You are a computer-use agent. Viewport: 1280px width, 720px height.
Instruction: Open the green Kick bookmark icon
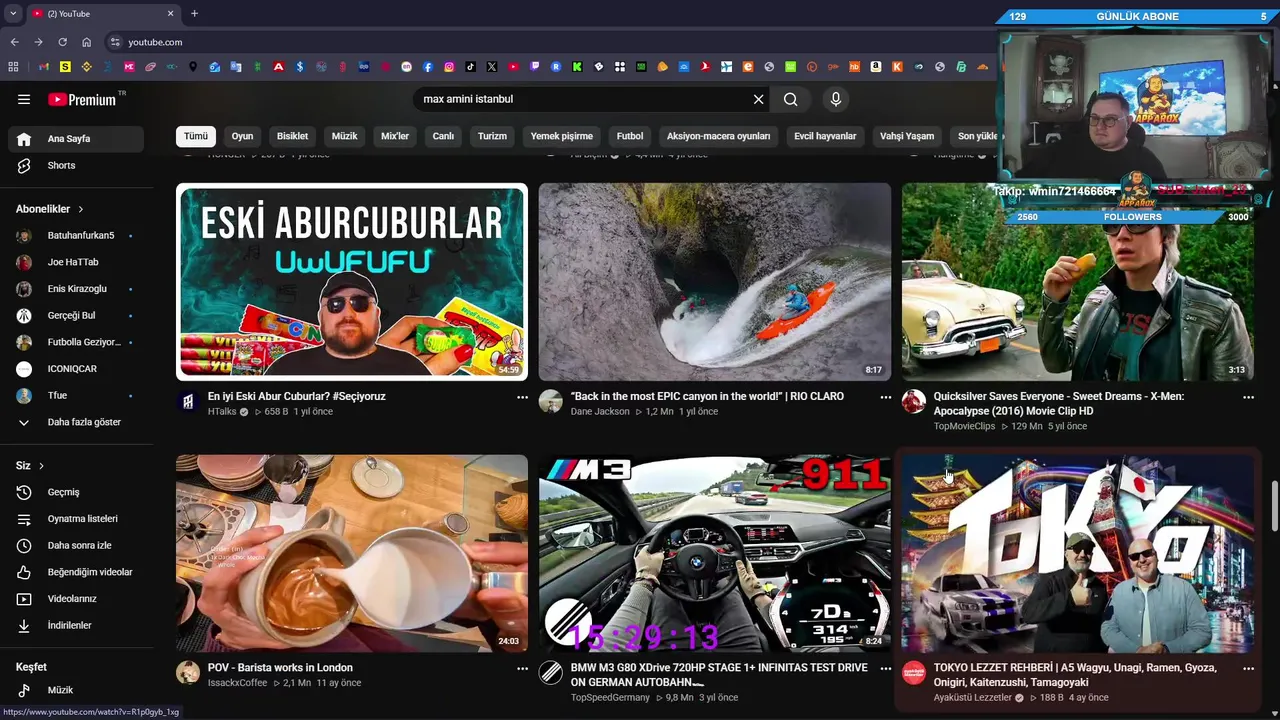click(577, 67)
